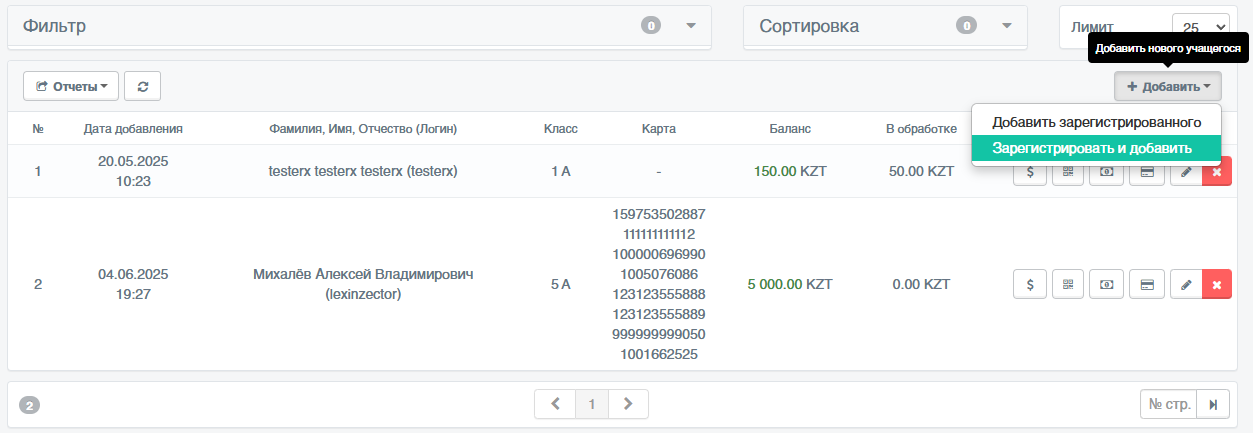The image size is (1253, 433).
Task: Open the Отчеты reports dropdown
Action: 71,86
